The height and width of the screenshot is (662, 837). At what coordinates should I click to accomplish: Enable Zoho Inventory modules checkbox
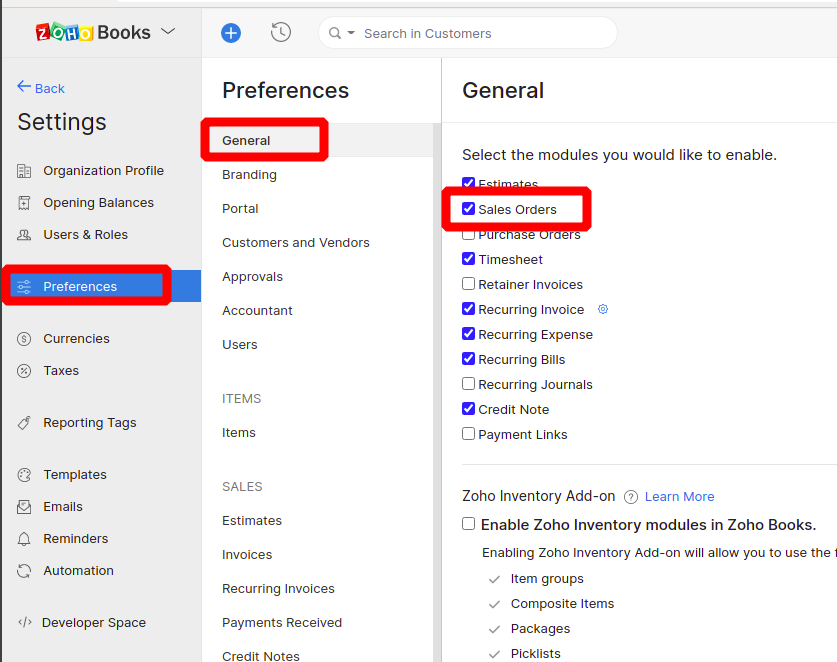click(468, 524)
